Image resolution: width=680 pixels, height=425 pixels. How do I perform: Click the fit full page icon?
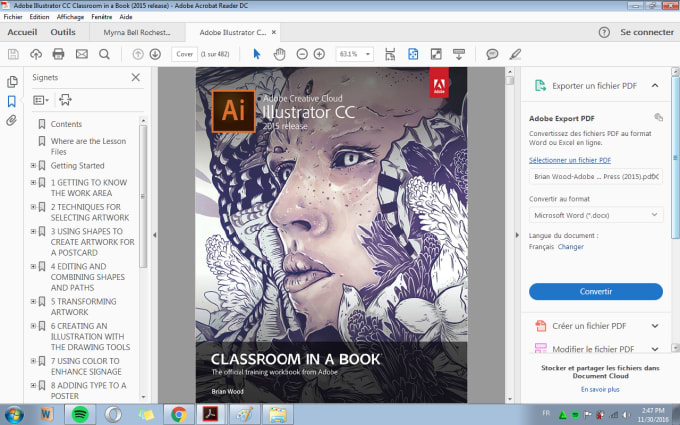click(x=413, y=54)
